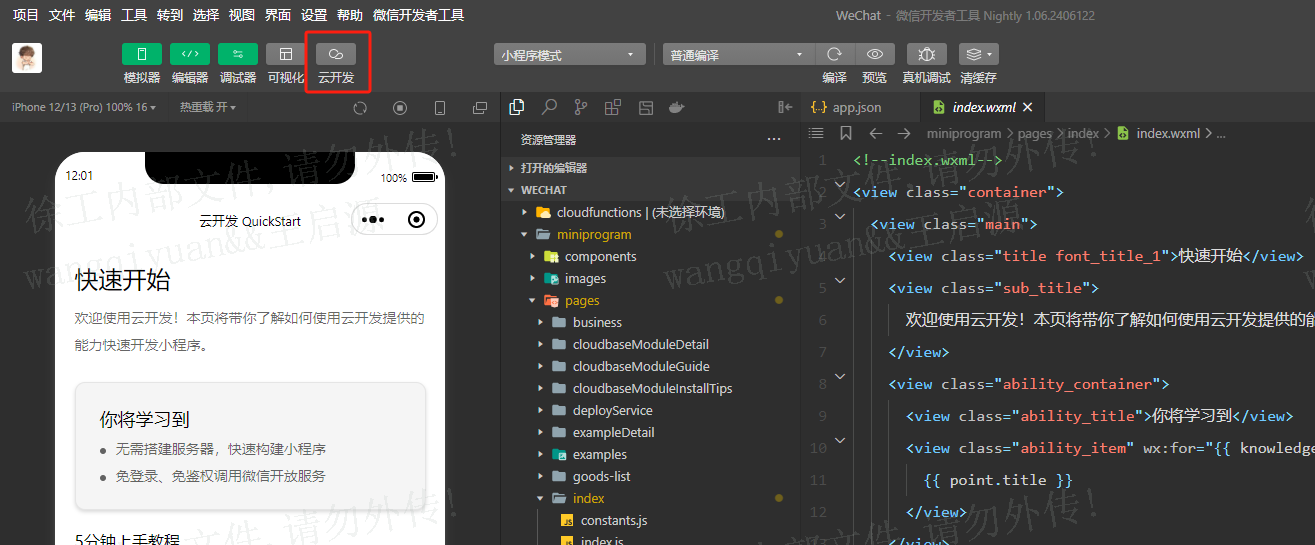1315x545 pixels.
Task: Open the 清缓存 dropdown arrow
Action: (990, 55)
